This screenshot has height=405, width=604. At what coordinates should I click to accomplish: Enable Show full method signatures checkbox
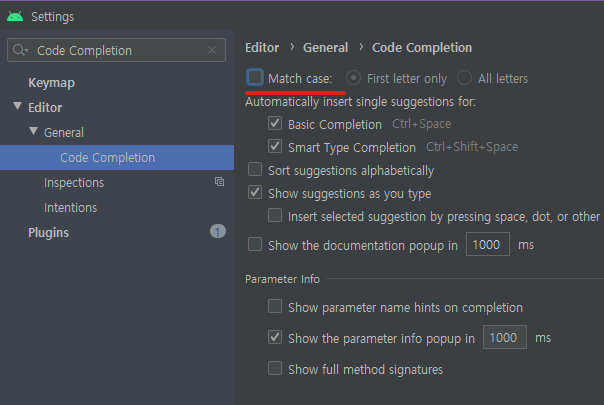(275, 368)
